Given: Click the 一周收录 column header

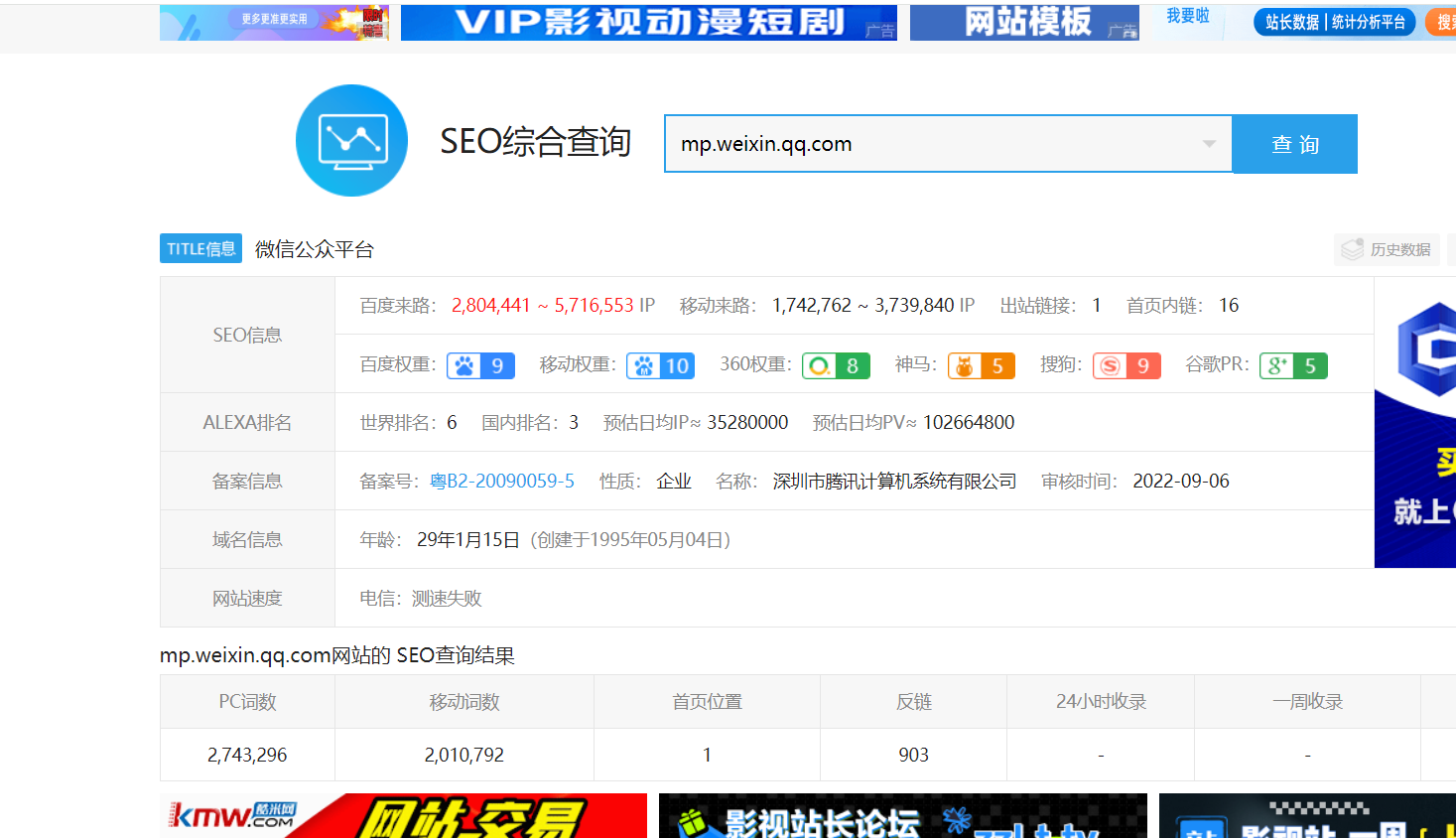Looking at the screenshot, I should point(1307,702).
